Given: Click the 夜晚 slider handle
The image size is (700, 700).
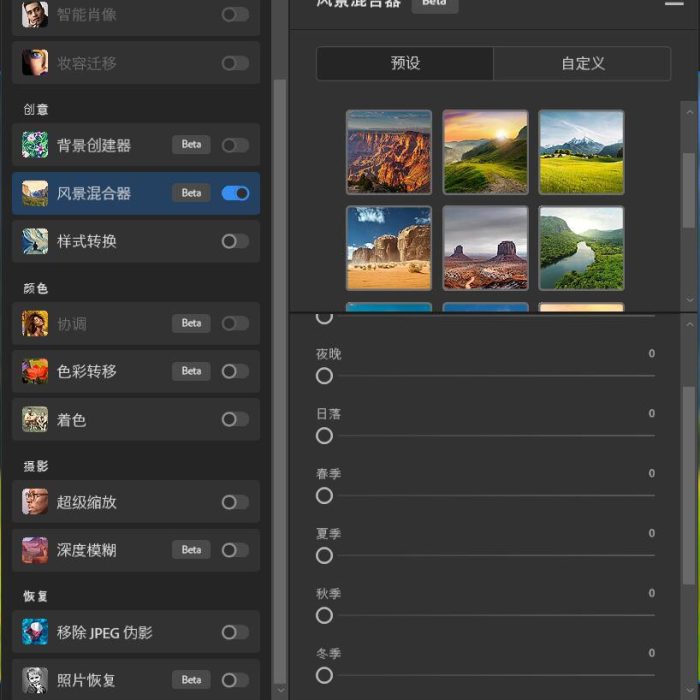Looking at the screenshot, I should click(x=324, y=376).
